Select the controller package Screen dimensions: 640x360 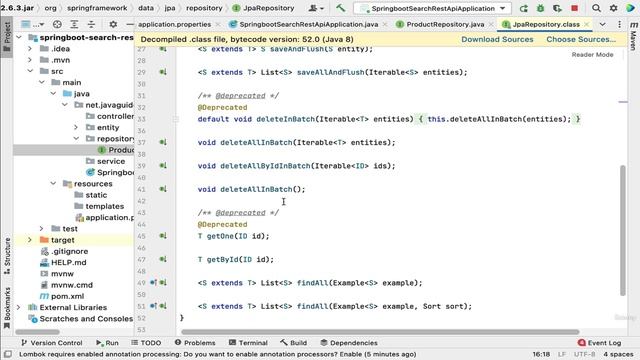pos(110,116)
